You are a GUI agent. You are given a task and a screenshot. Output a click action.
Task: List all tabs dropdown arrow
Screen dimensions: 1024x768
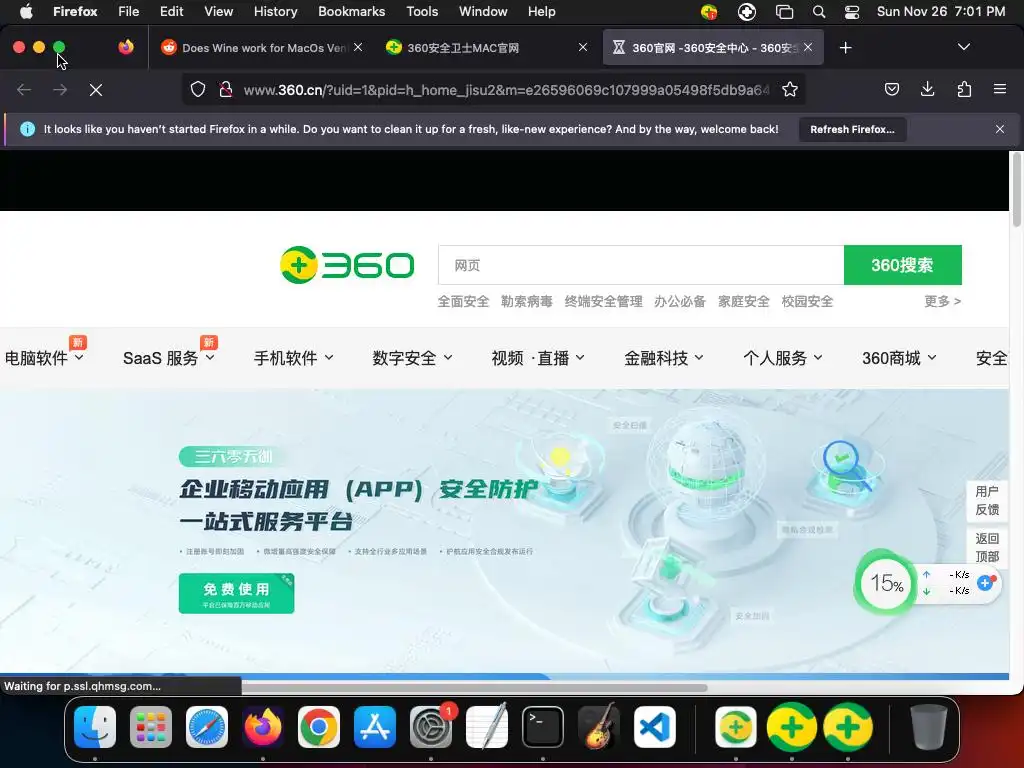click(963, 47)
